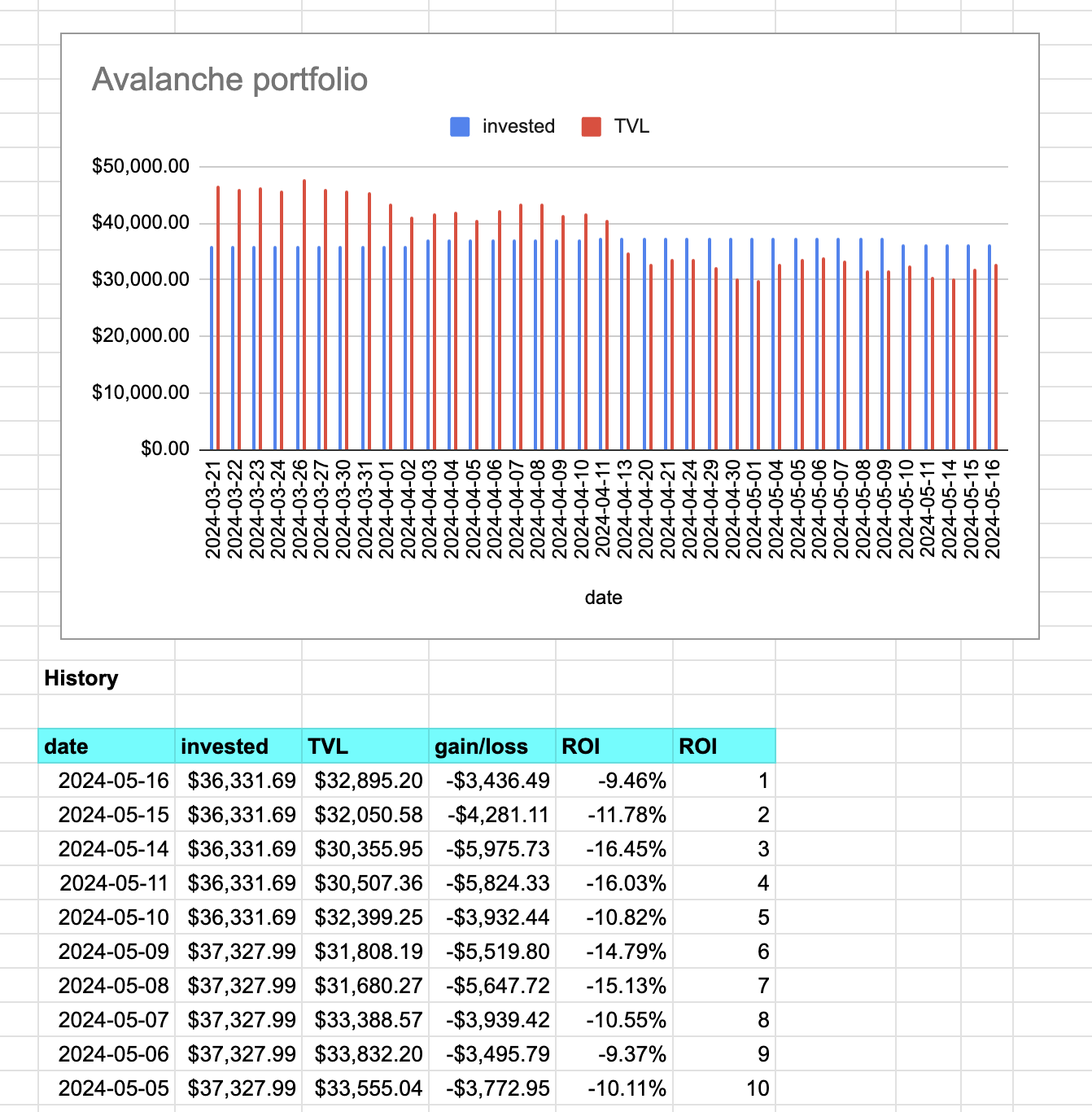Click the 'TVL' legend label
This screenshot has width=1092, height=1112.
click(631, 126)
